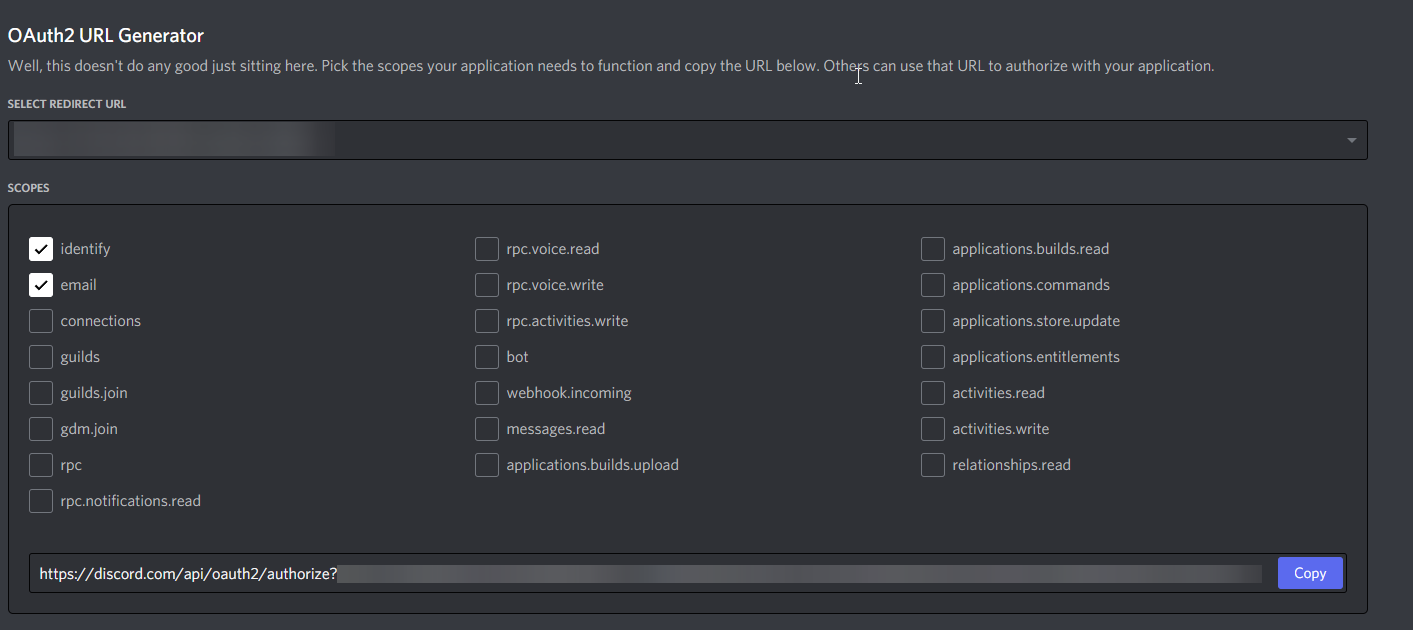Enable the rpc.voice.read scope
Viewport: 1413px width, 630px height.
click(487, 249)
